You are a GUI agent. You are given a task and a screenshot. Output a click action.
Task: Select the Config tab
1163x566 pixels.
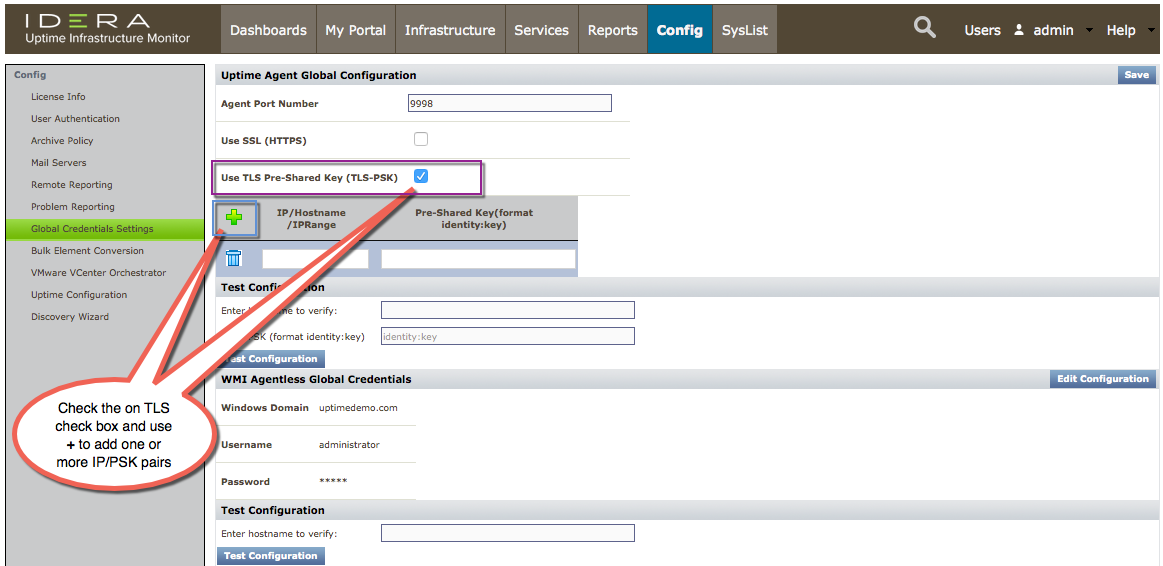(679, 30)
